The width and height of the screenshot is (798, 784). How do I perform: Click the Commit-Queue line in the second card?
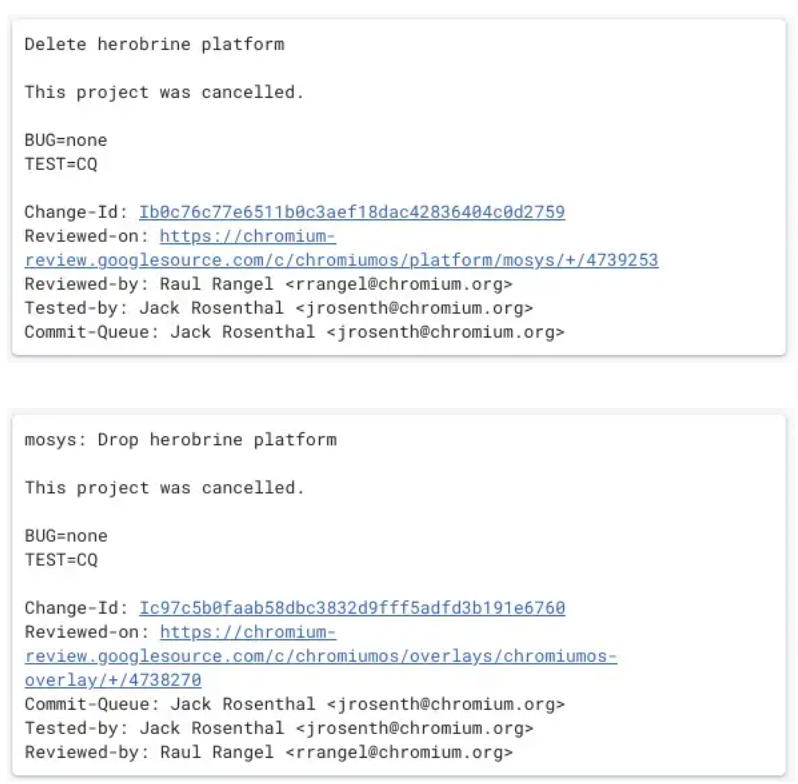point(295,704)
